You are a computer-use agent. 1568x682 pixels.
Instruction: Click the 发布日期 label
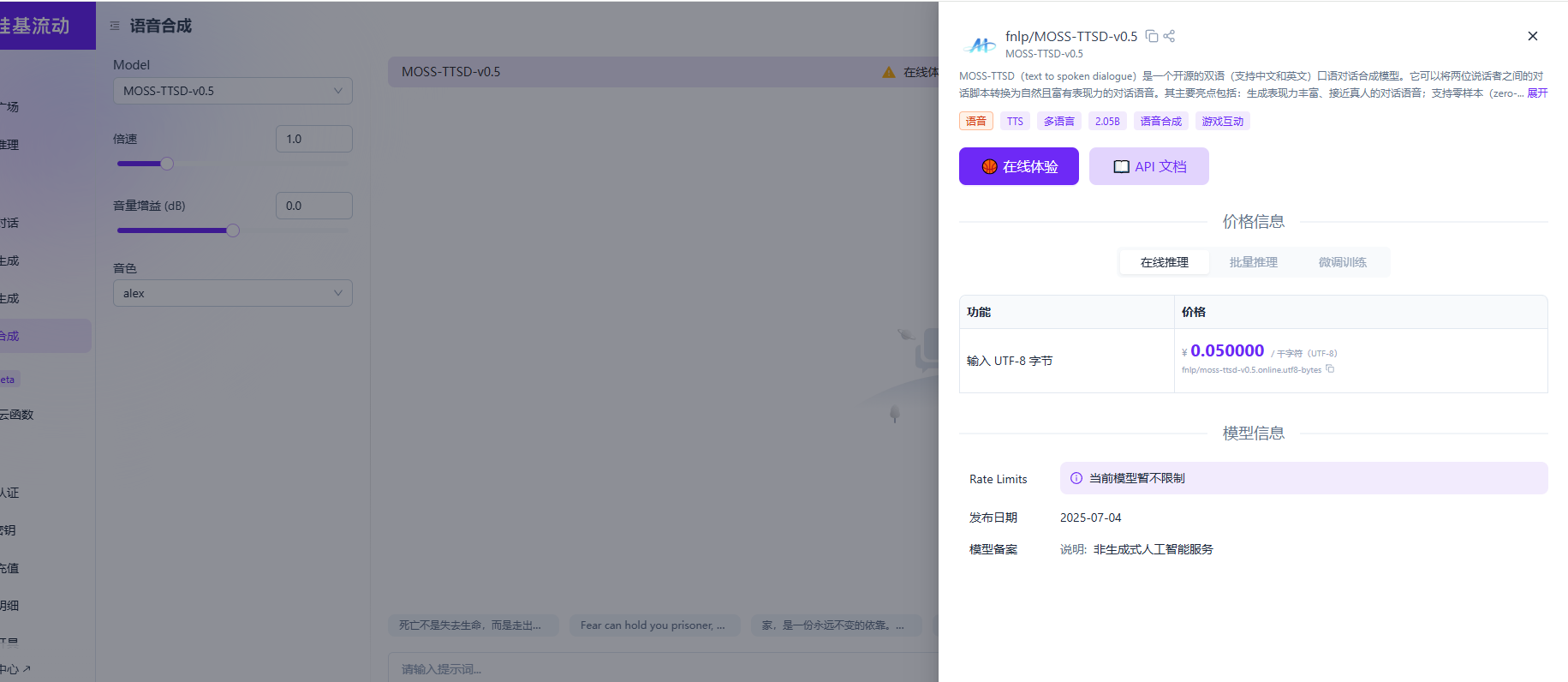(x=993, y=517)
